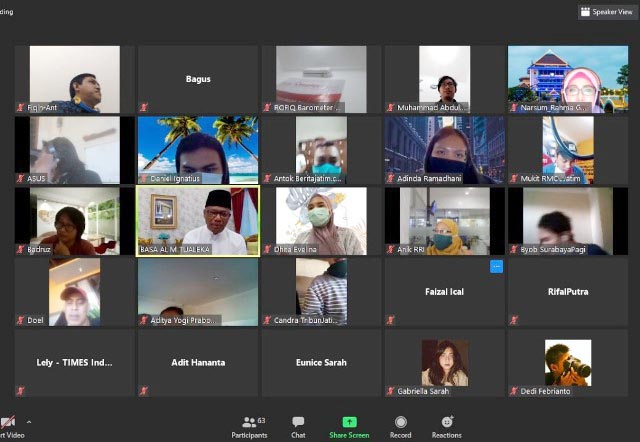Select Ohita Evelina video tile
Screen dimensions: 640x442
point(321,220)
